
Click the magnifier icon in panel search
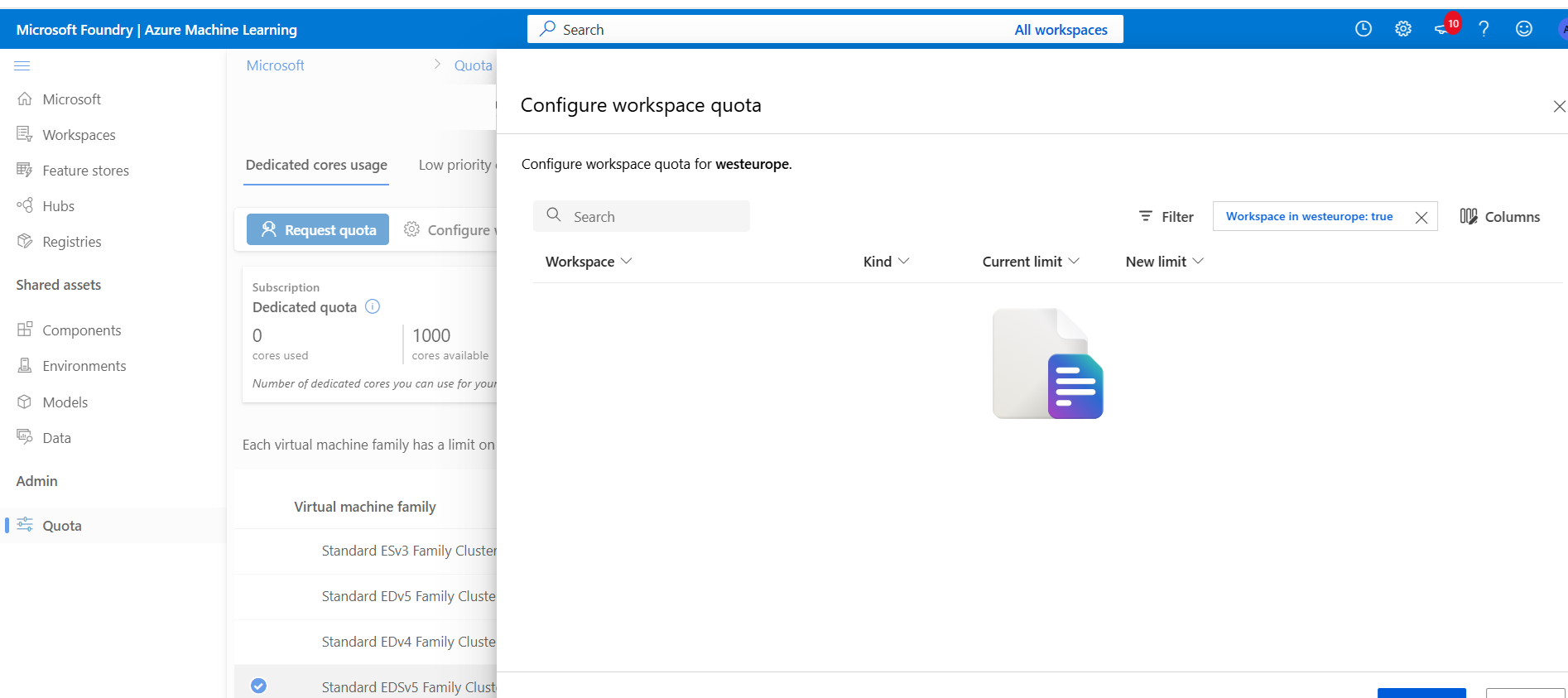point(554,215)
